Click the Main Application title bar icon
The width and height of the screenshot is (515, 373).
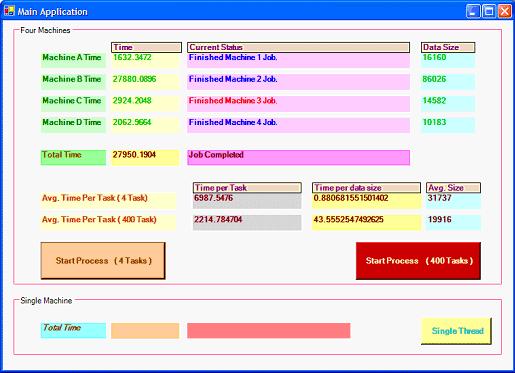pyautogui.click(x=9, y=11)
